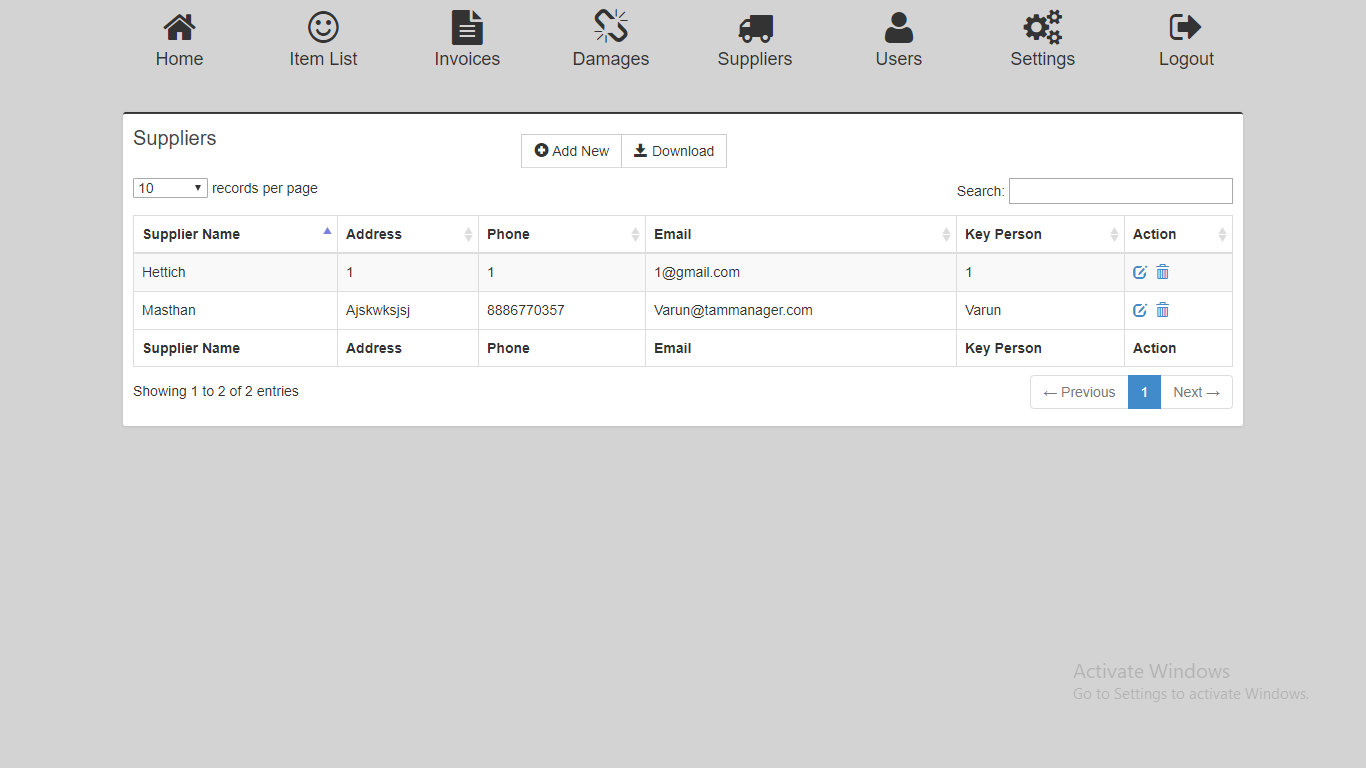Go to Damages broken link icon

(x=611, y=28)
